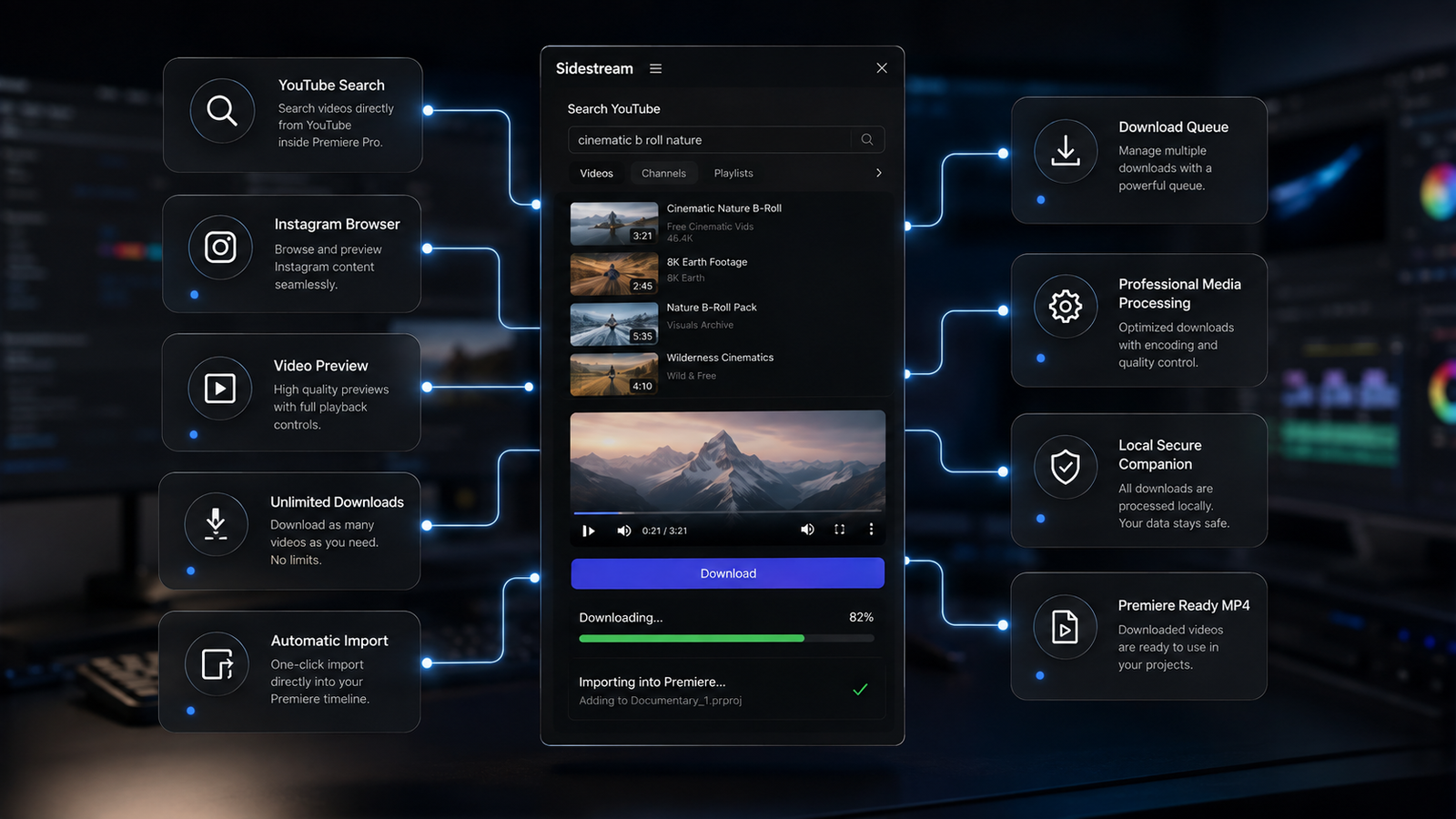Image resolution: width=1456 pixels, height=819 pixels.
Task: Click the 82% download percentage
Action: coord(861,617)
